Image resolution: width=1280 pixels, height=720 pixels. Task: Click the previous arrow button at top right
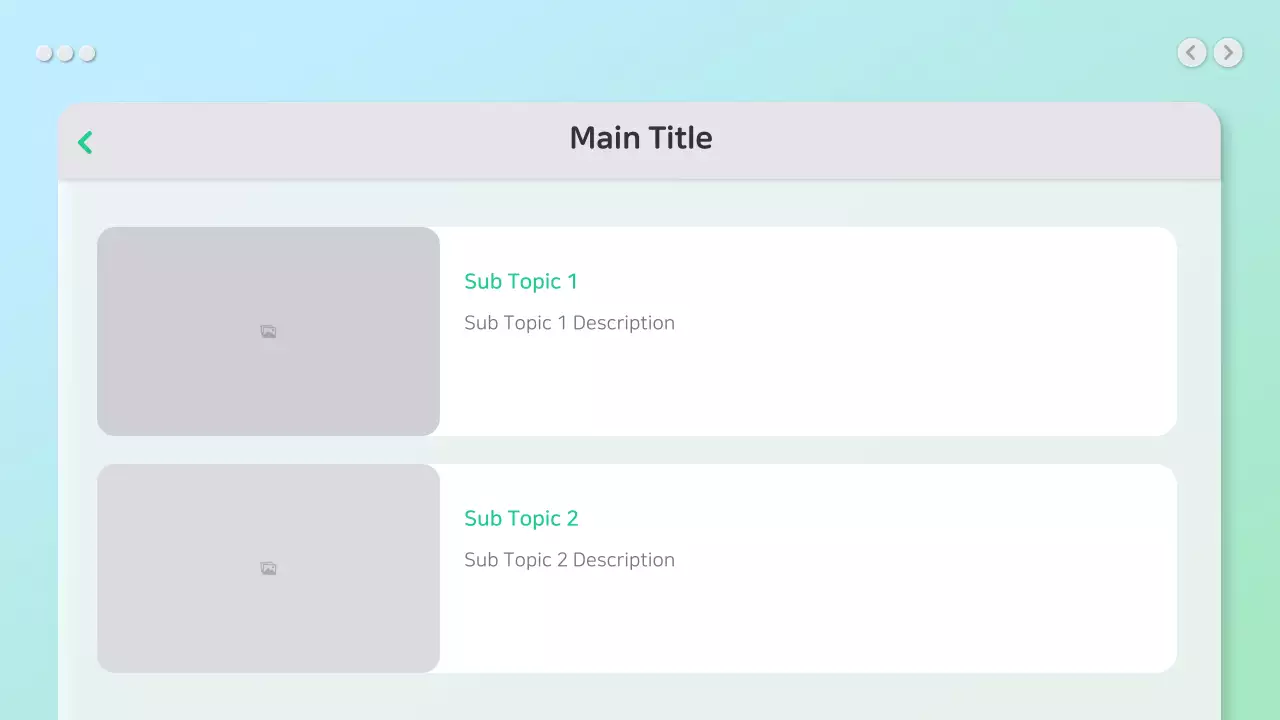tap(1191, 52)
